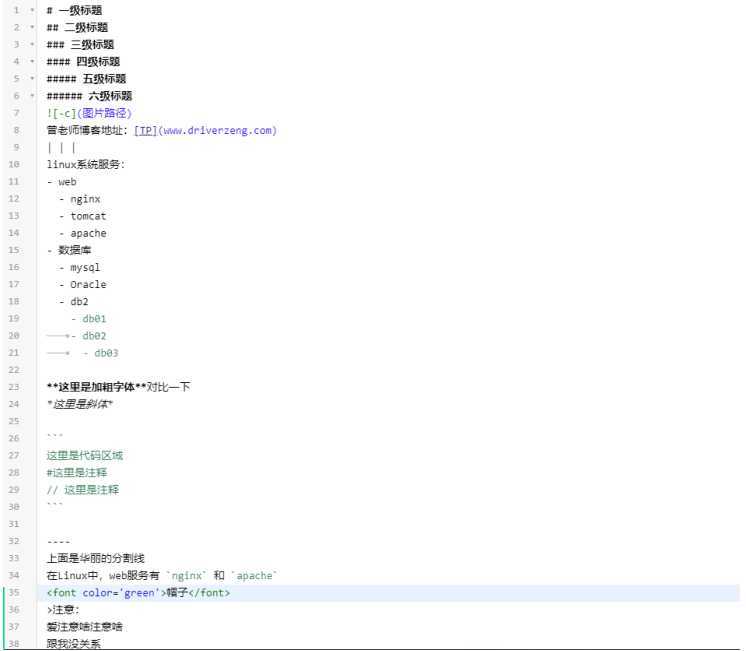This screenshot has height=651, width=746.
Task: Collapse the fold arrow at line 5
Action: (x=32, y=79)
